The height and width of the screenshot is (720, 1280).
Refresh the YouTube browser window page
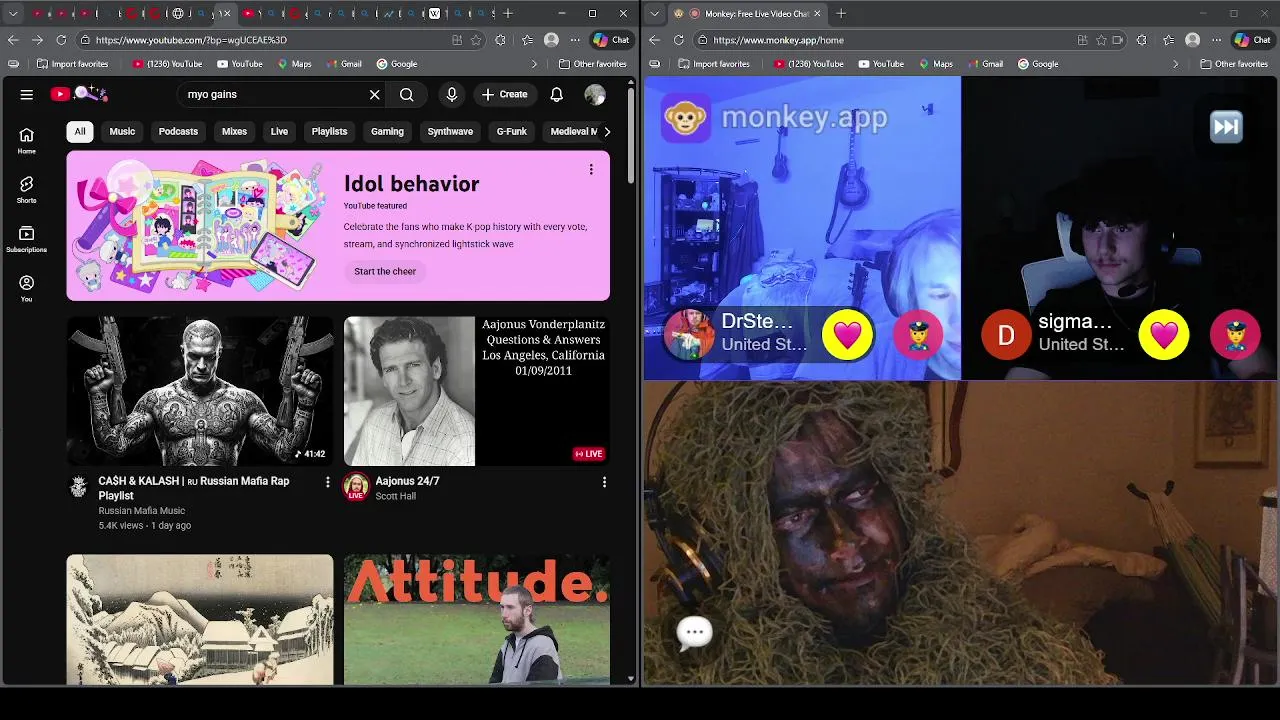pos(61,40)
